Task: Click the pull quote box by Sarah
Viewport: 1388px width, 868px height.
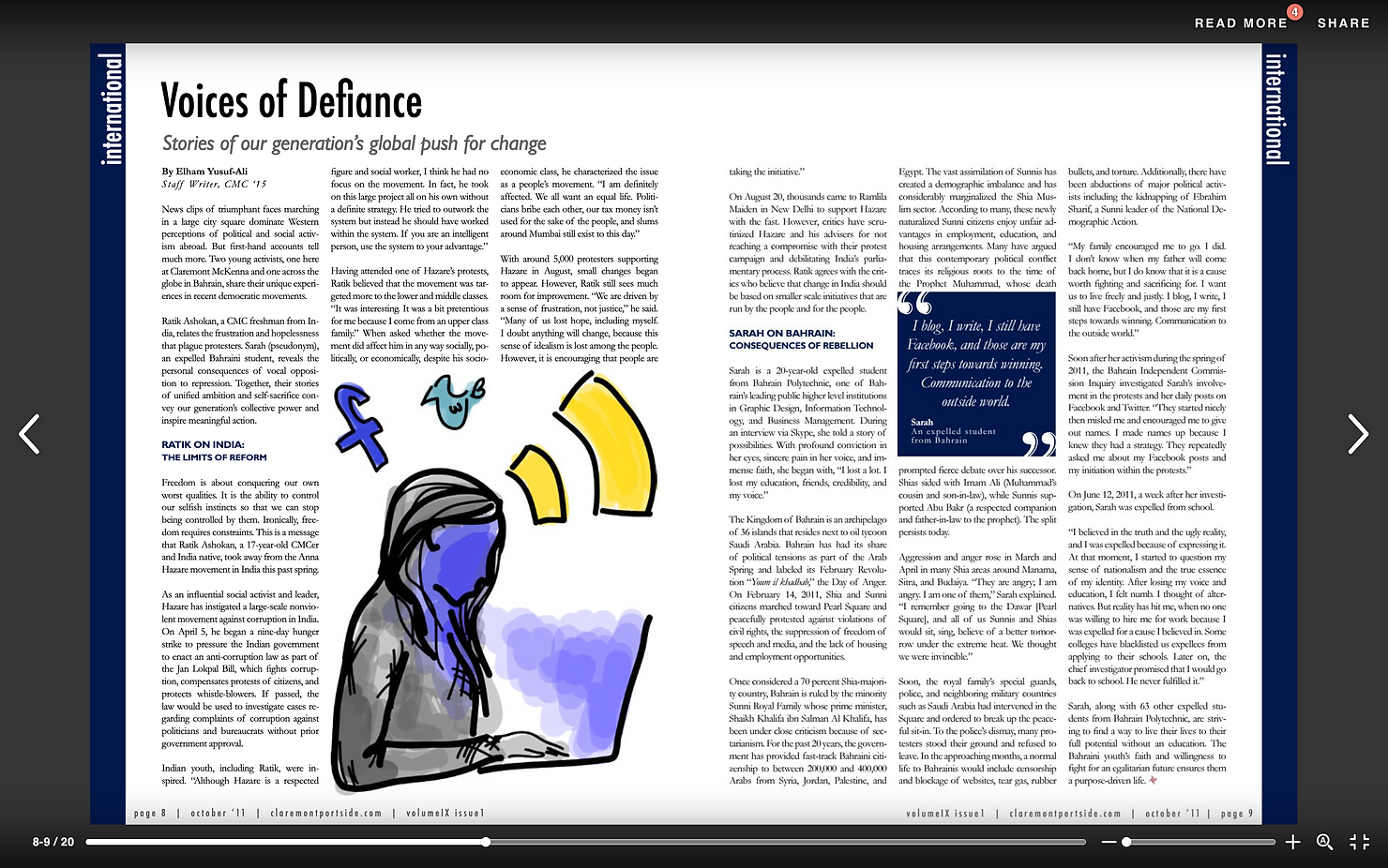Action: click(976, 373)
